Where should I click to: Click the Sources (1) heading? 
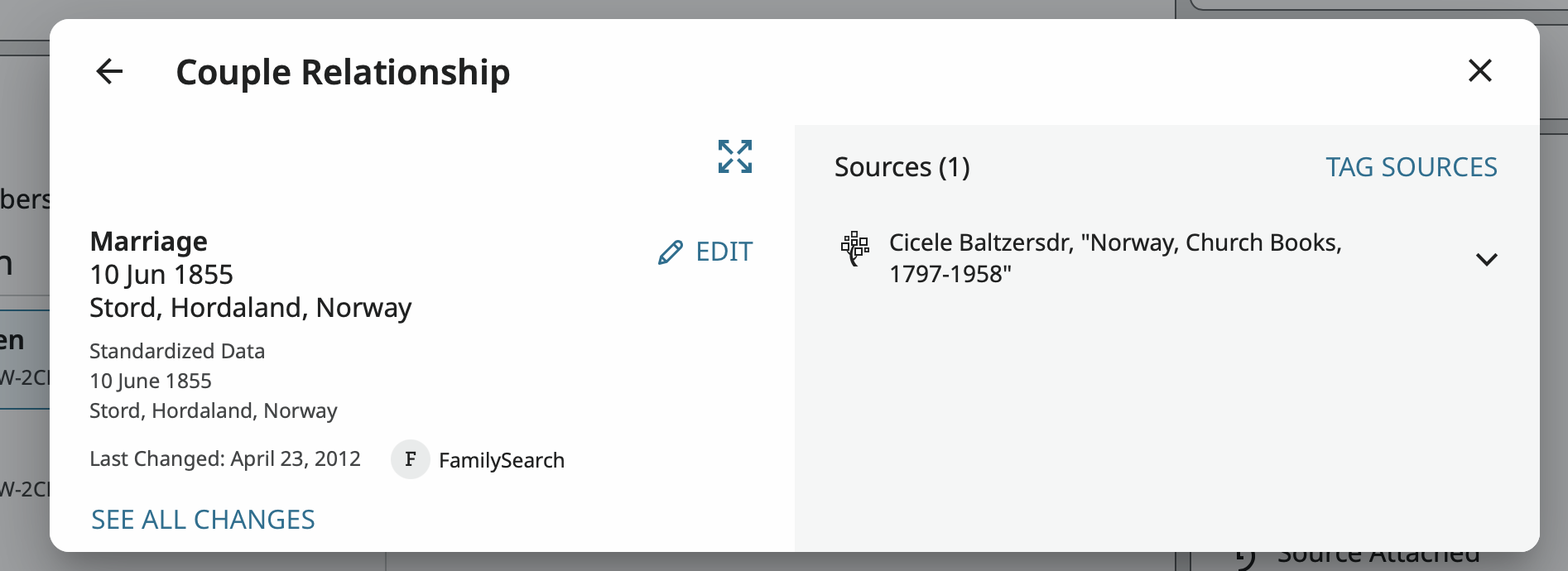[902, 167]
